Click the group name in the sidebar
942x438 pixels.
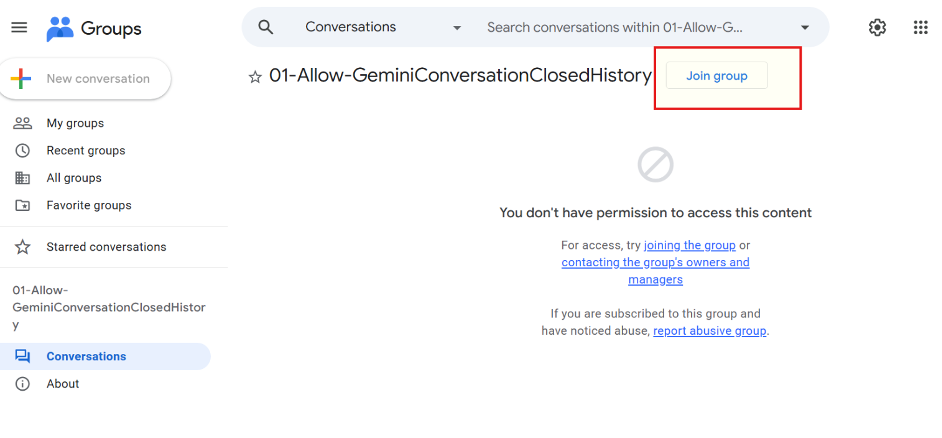click(109, 308)
